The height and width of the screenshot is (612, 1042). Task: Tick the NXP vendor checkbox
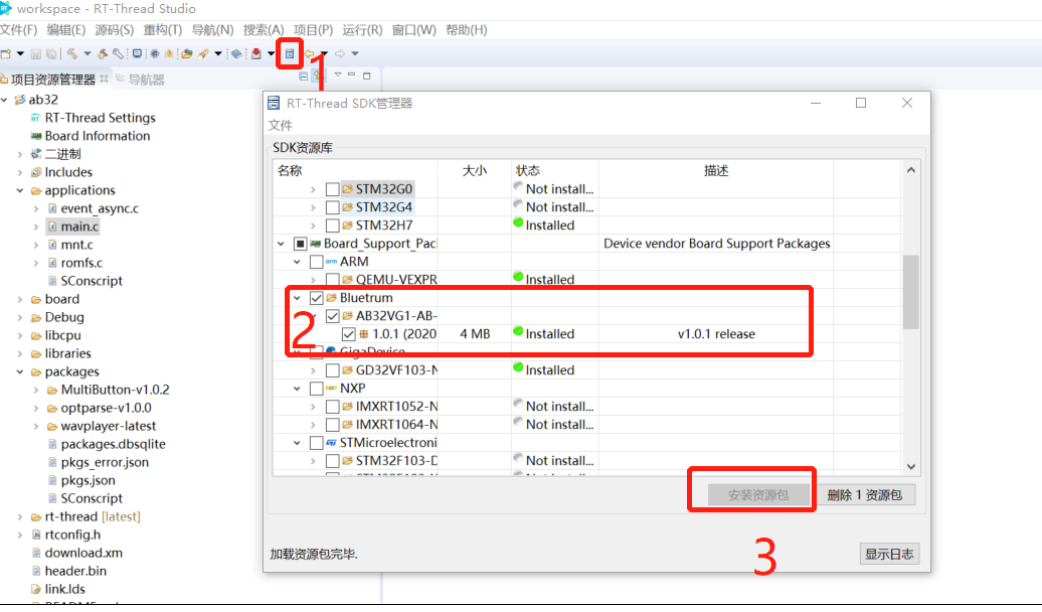[316, 388]
